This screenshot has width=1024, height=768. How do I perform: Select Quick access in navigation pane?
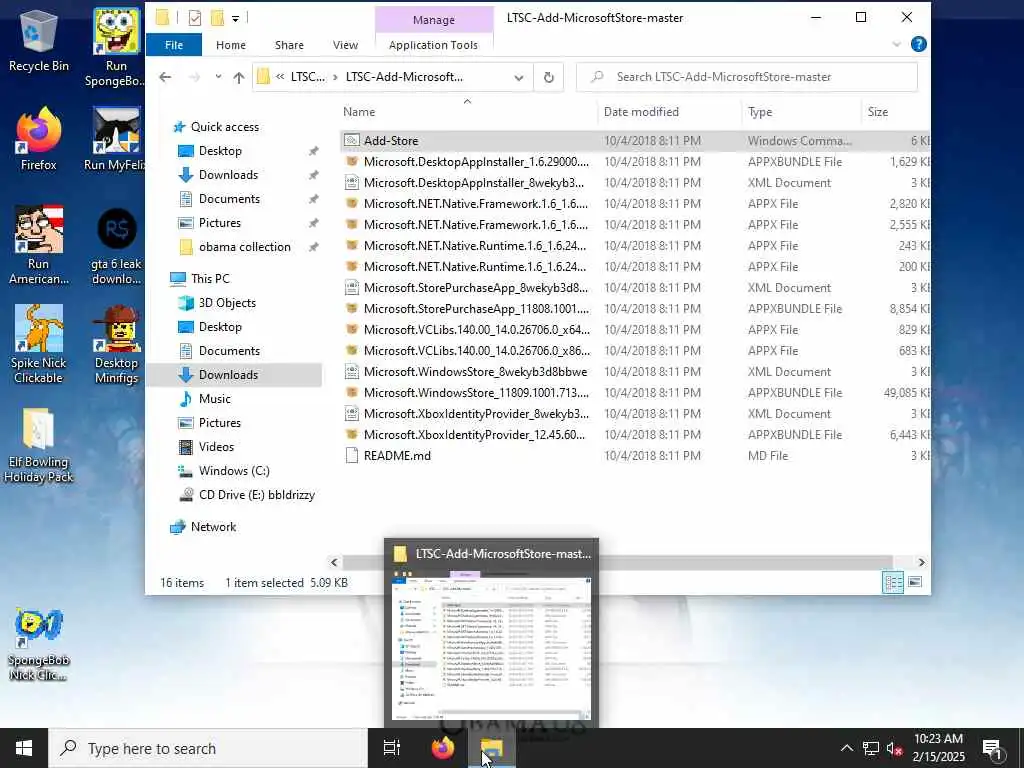tap(225, 127)
